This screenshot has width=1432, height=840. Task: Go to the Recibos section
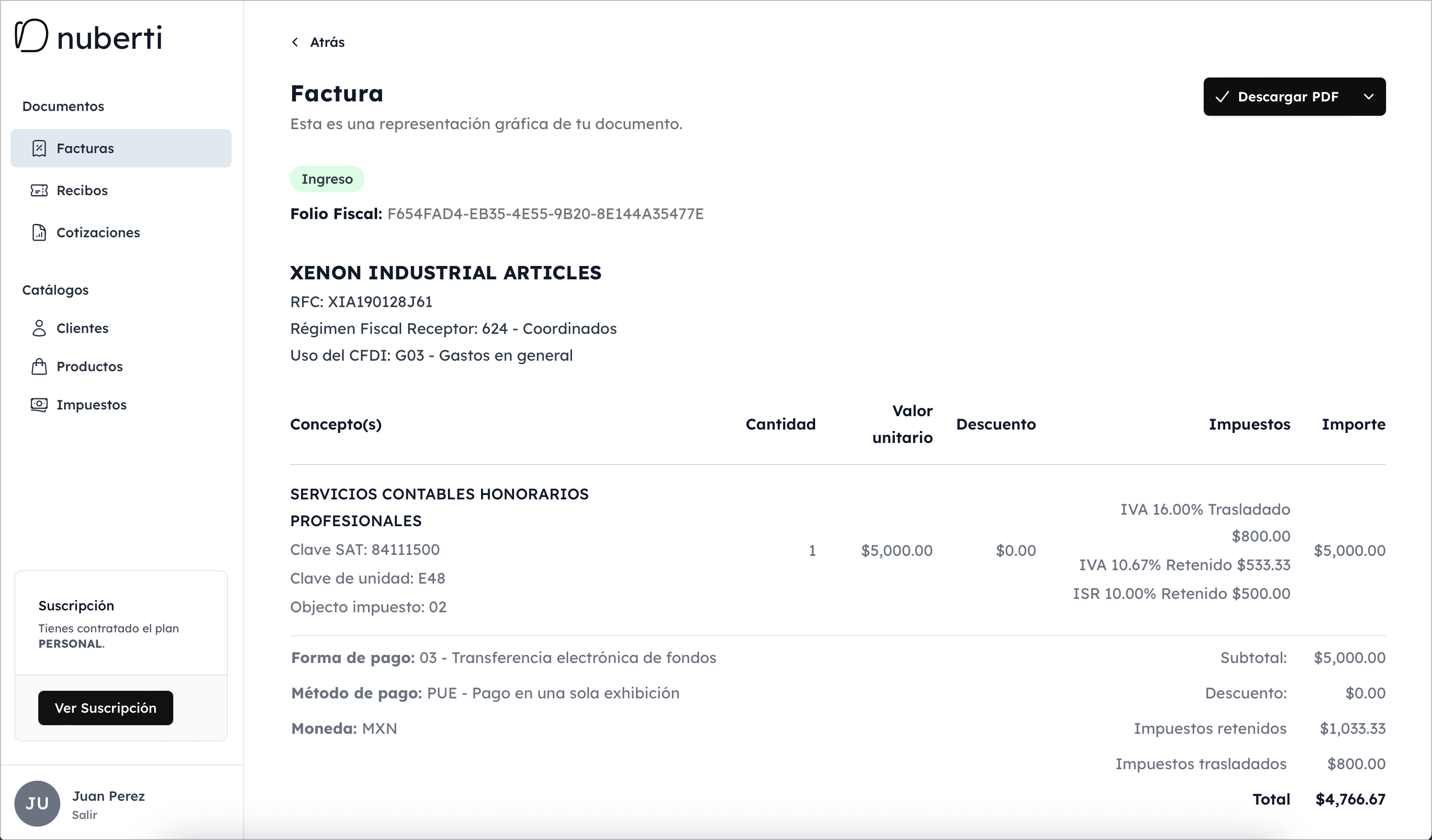(82, 190)
